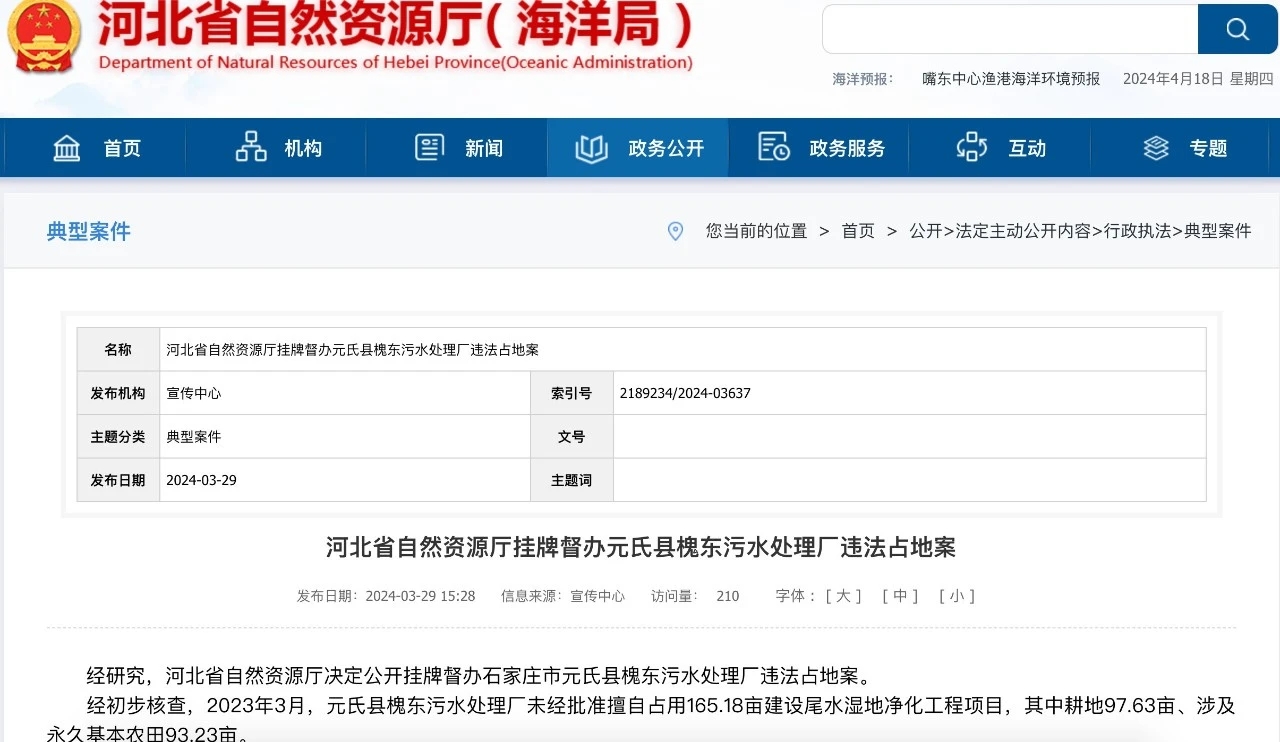Click the magnifier search button
Image resolution: width=1280 pixels, height=742 pixels.
[x=1238, y=29]
